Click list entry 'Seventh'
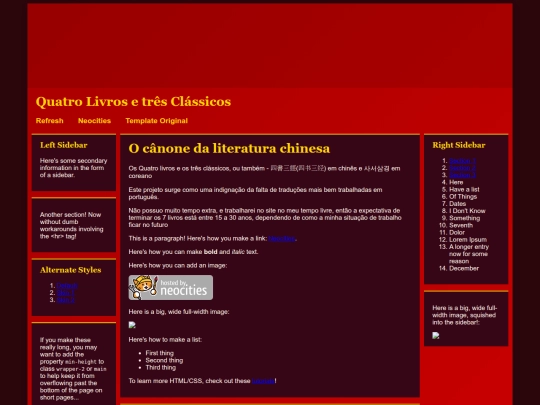This screenshot has width=540, height=405. click(461, 226)
